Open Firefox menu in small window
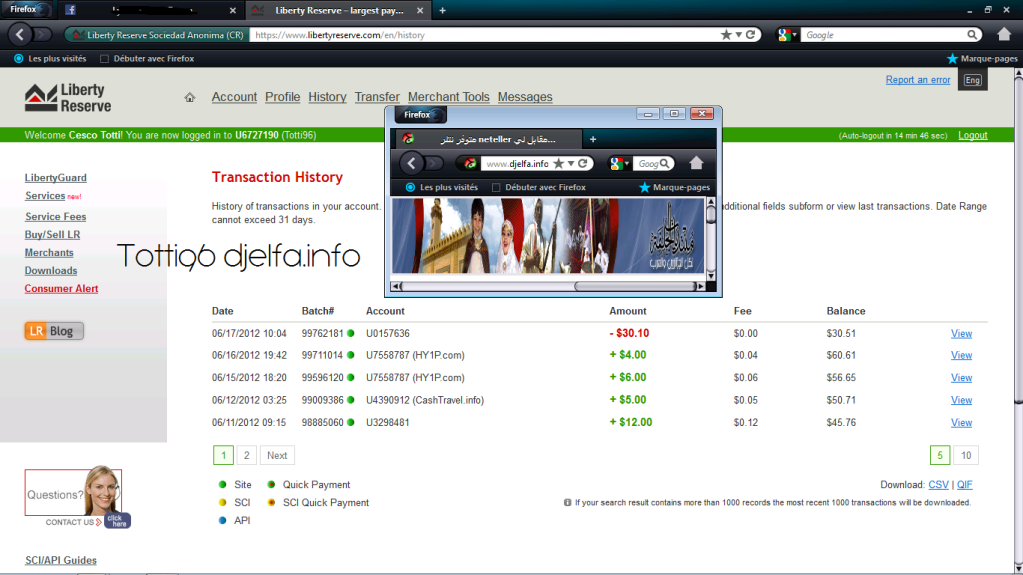 coord(420,115)
